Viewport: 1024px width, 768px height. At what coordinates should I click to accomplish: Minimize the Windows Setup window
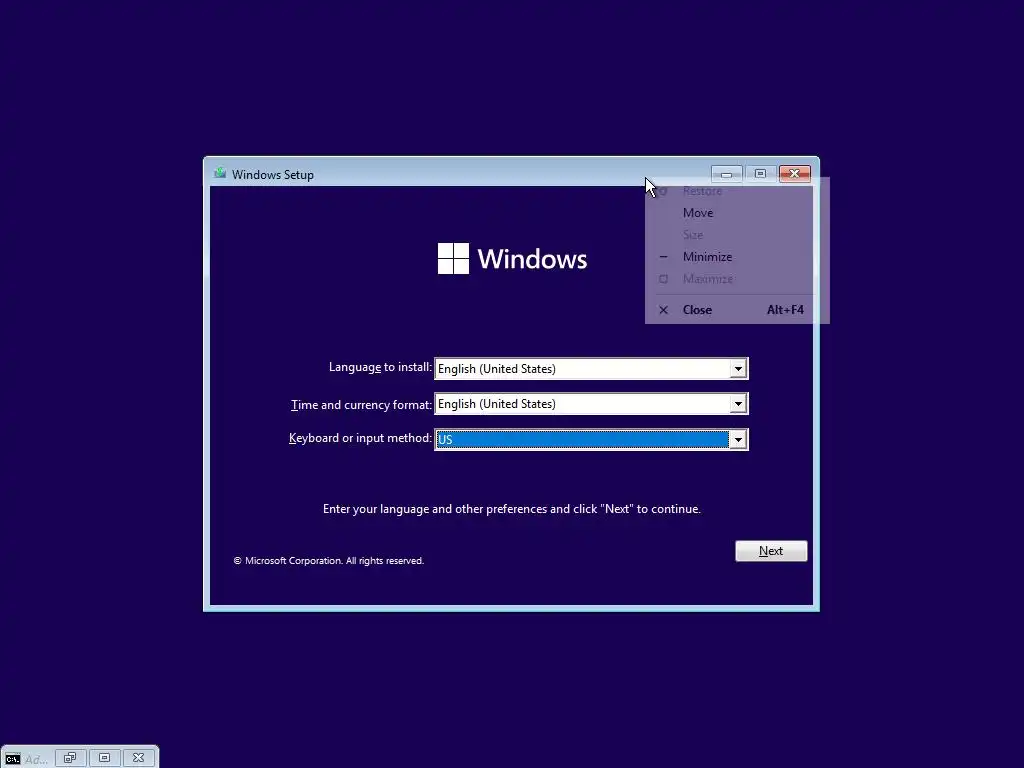[x=726, y=174]
